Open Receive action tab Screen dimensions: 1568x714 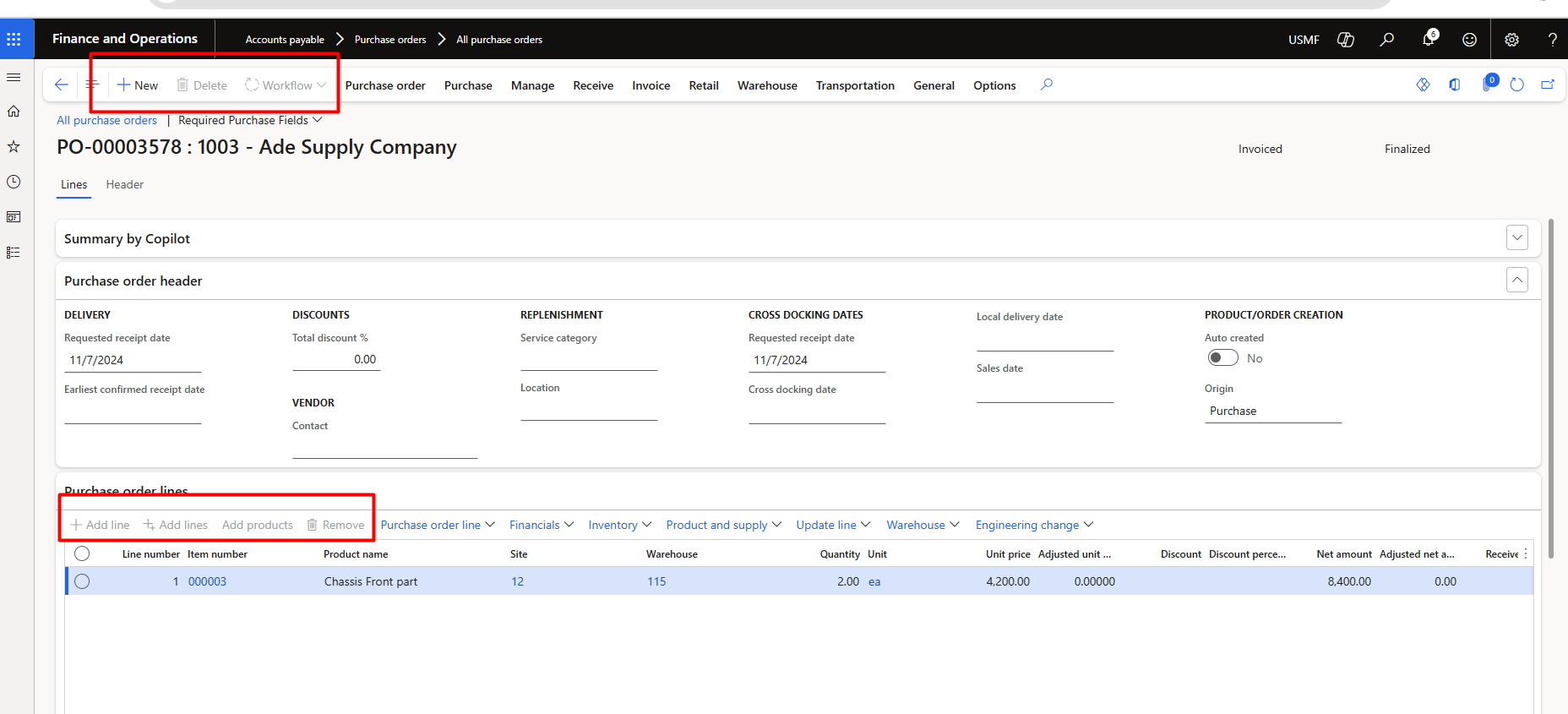point(593,85)
